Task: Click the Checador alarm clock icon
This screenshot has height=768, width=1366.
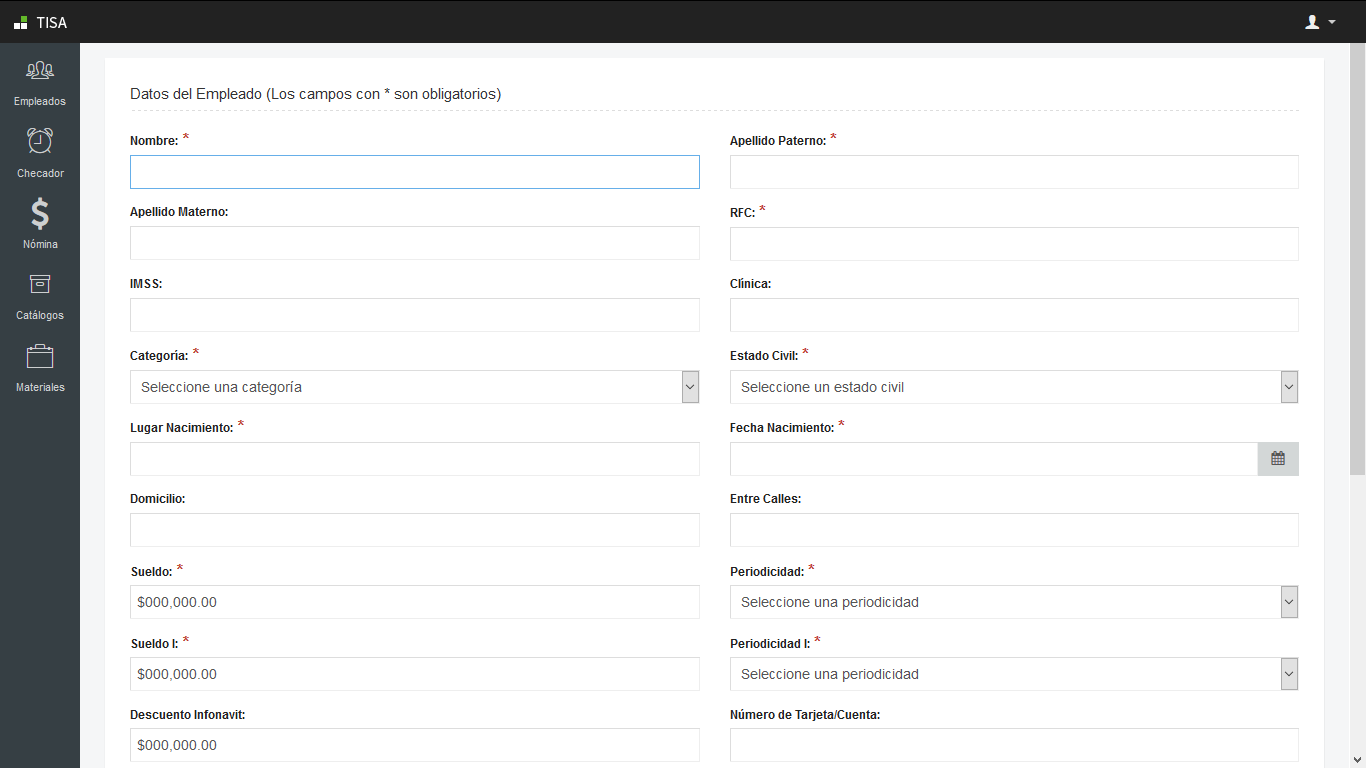Action: tap(40, 141)
